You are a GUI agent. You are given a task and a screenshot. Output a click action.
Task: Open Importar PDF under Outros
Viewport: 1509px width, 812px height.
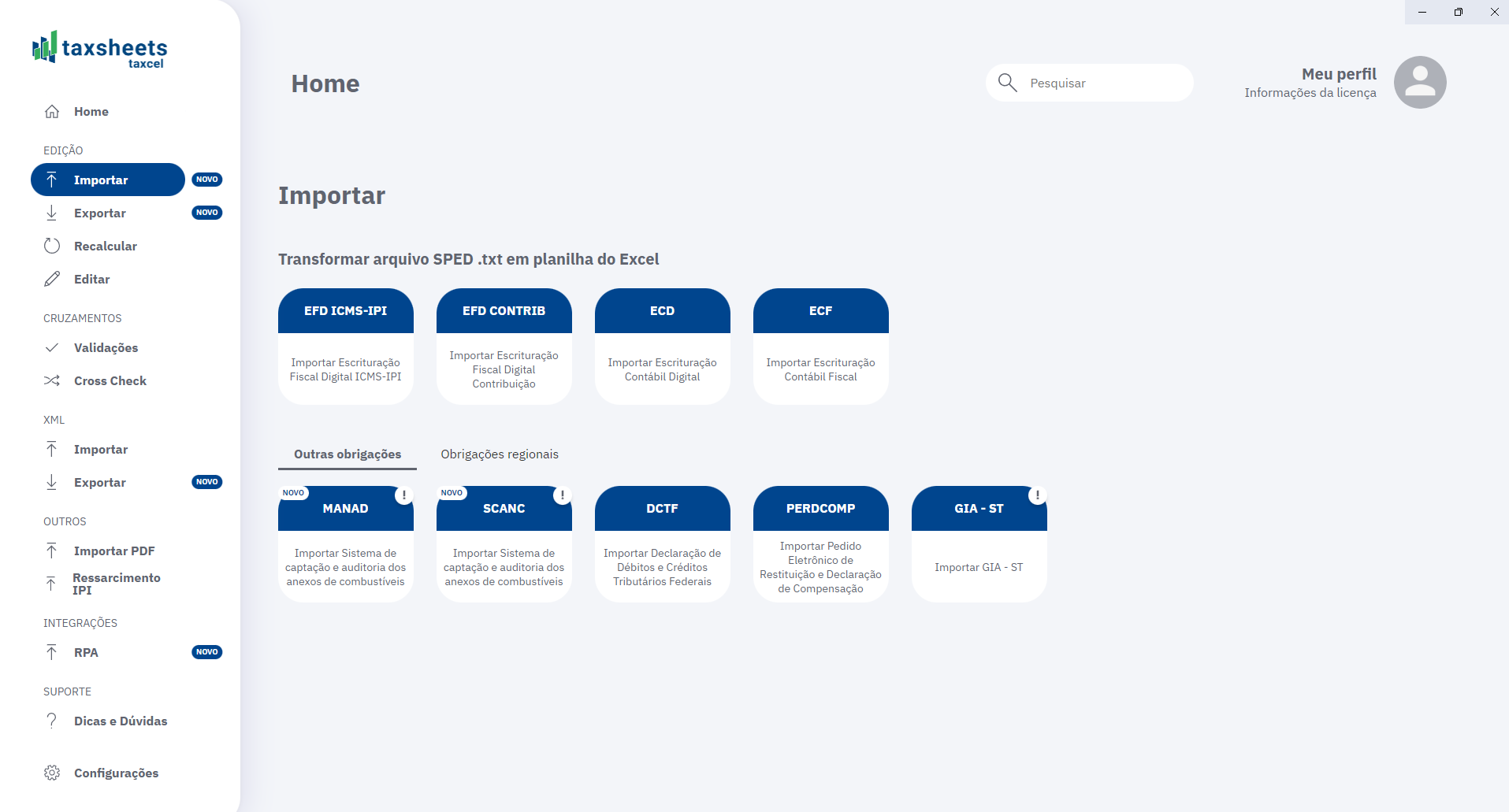tap(113, 551)
